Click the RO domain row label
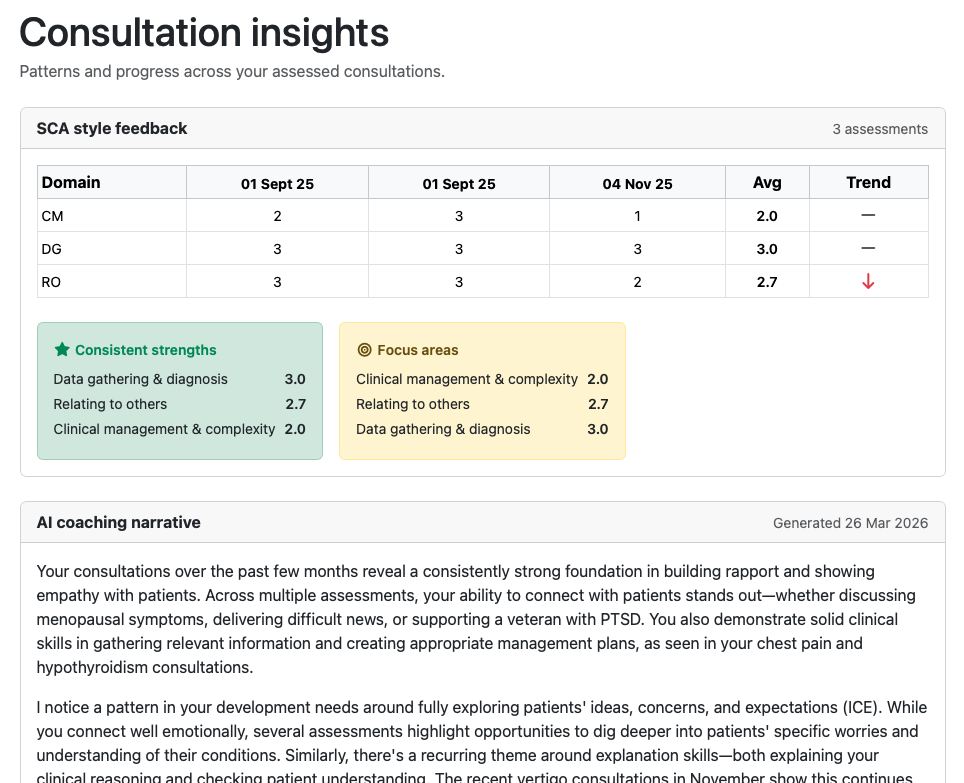 (52, 282)
